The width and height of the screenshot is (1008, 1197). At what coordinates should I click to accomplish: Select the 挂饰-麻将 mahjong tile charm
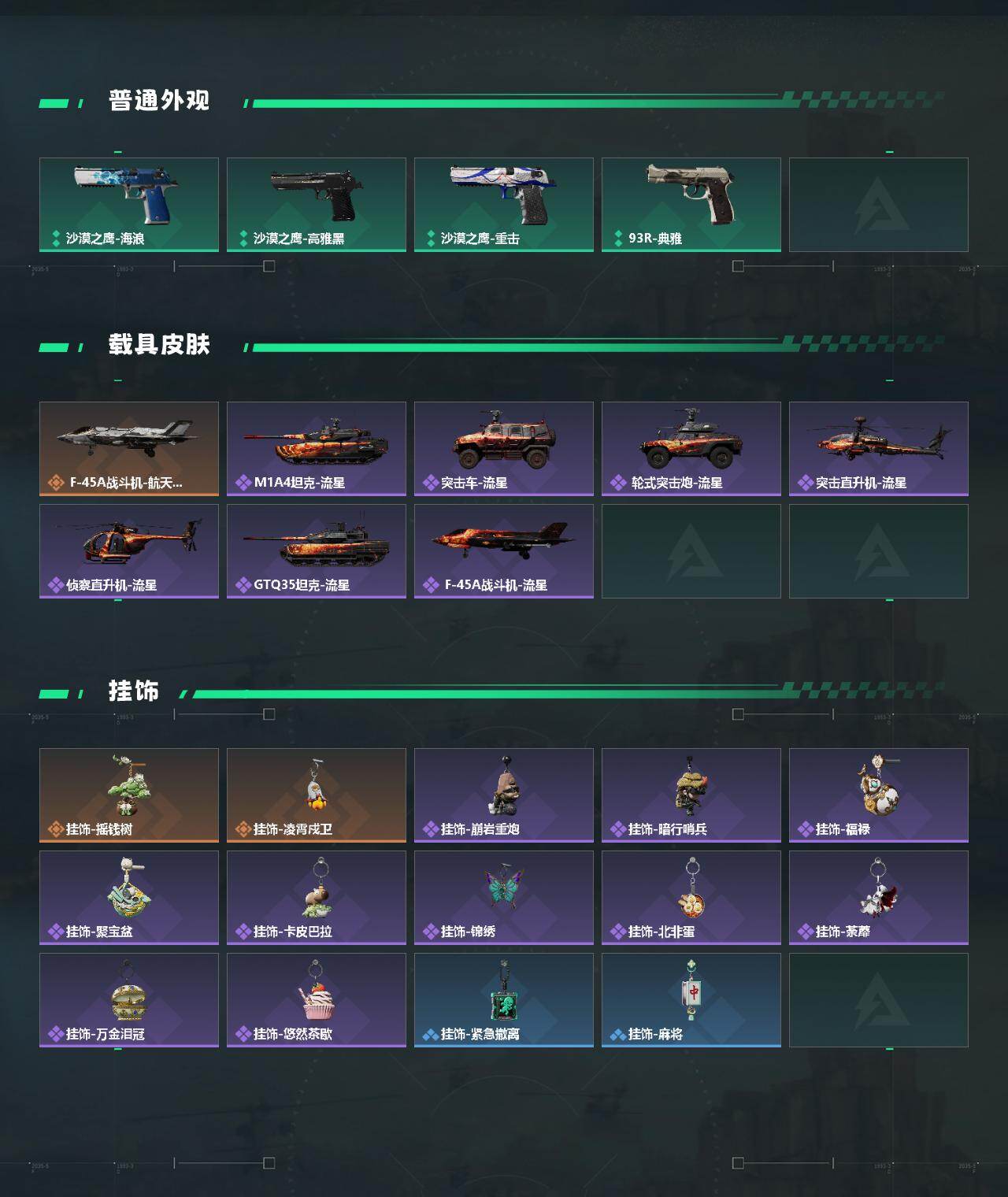691,1000
